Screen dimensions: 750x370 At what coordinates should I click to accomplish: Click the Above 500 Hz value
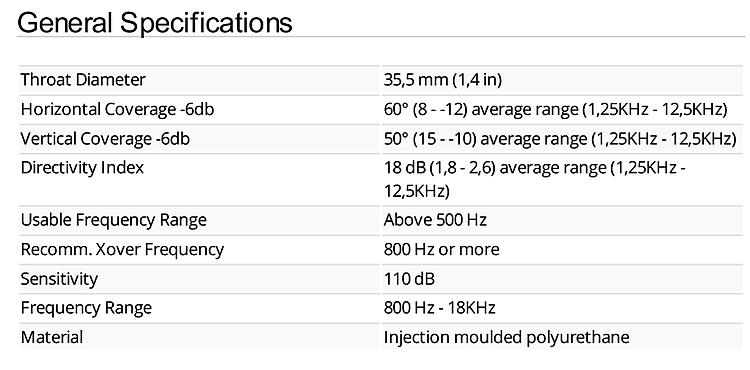[x=435, y=220]
